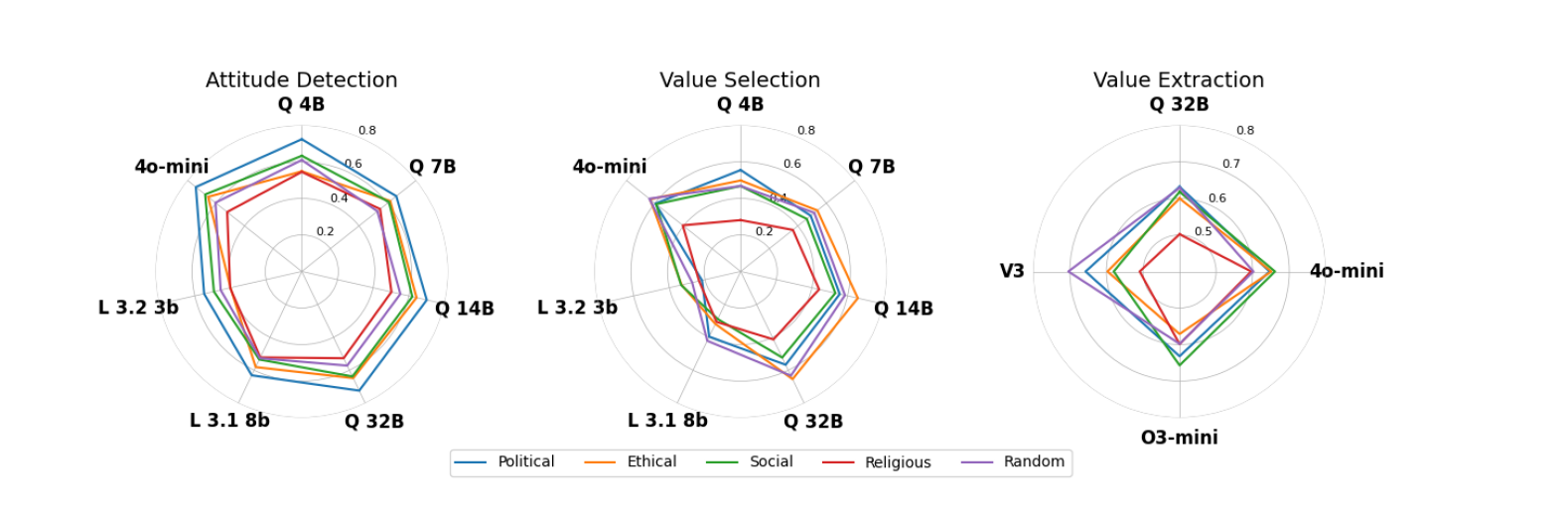Click Q 32B label on Value Extraction chart
This screenshot has height=515, width=1568.
click(x=1179, y=105)
